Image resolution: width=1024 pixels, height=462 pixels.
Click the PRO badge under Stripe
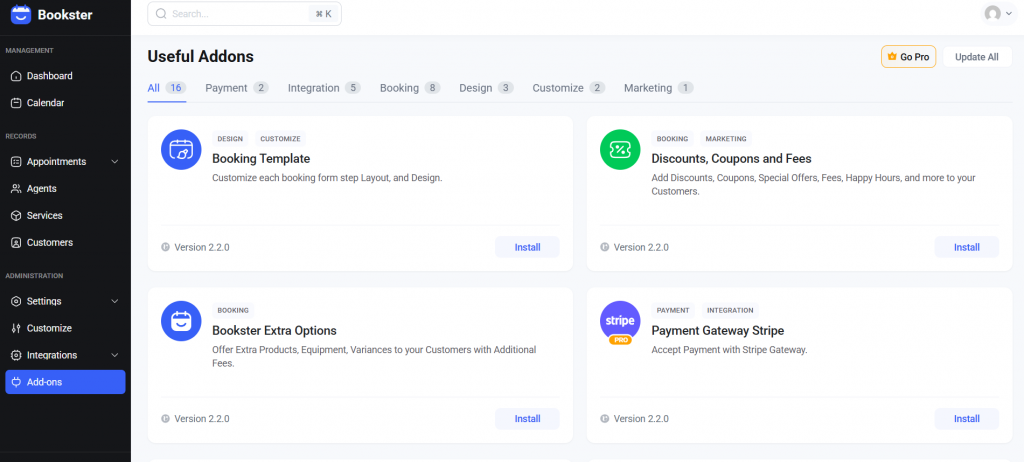620,340
